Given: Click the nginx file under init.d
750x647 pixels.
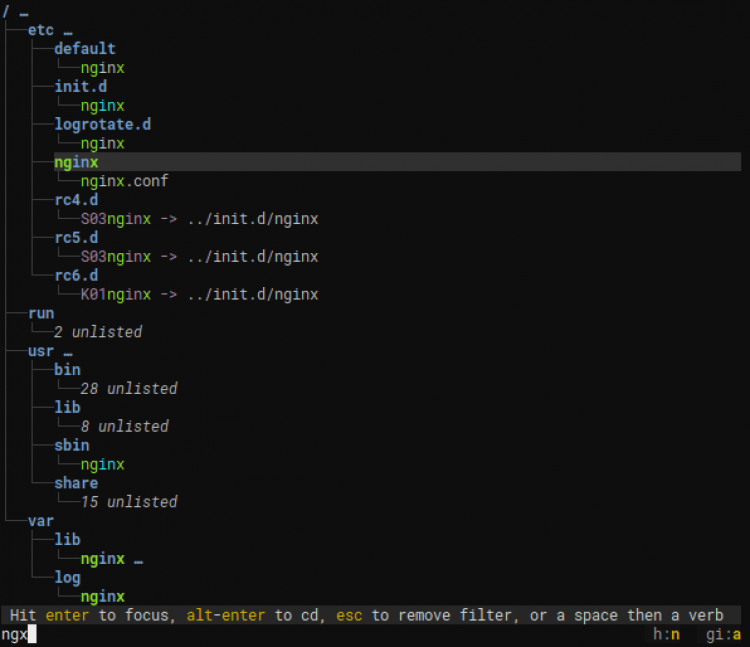Looking at the screenshot, I should pos(102,106).
